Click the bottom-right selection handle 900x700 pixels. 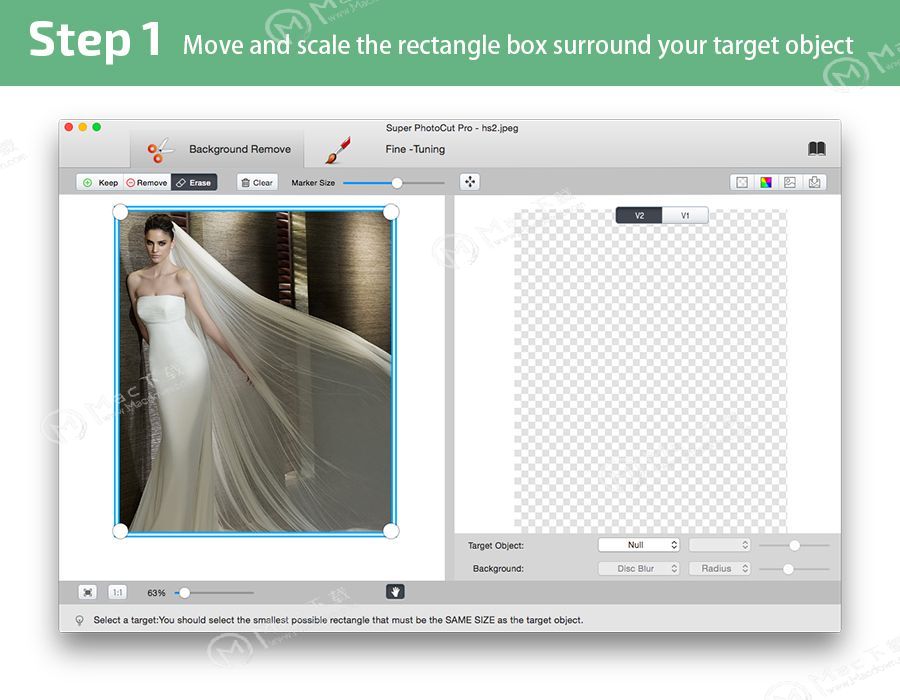click(x=391, y=531)
